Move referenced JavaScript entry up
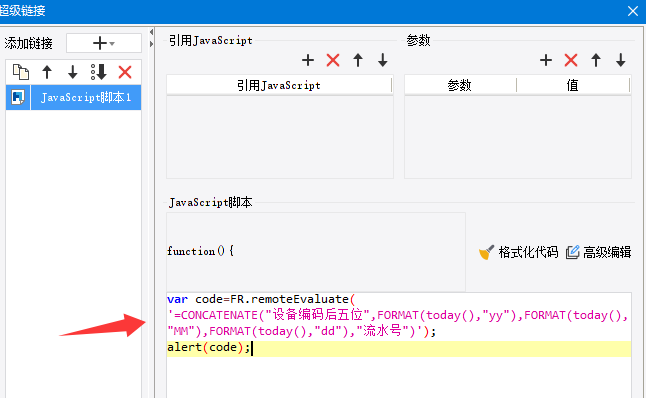This screenshot has height=398, width=646. click(358, 60)
